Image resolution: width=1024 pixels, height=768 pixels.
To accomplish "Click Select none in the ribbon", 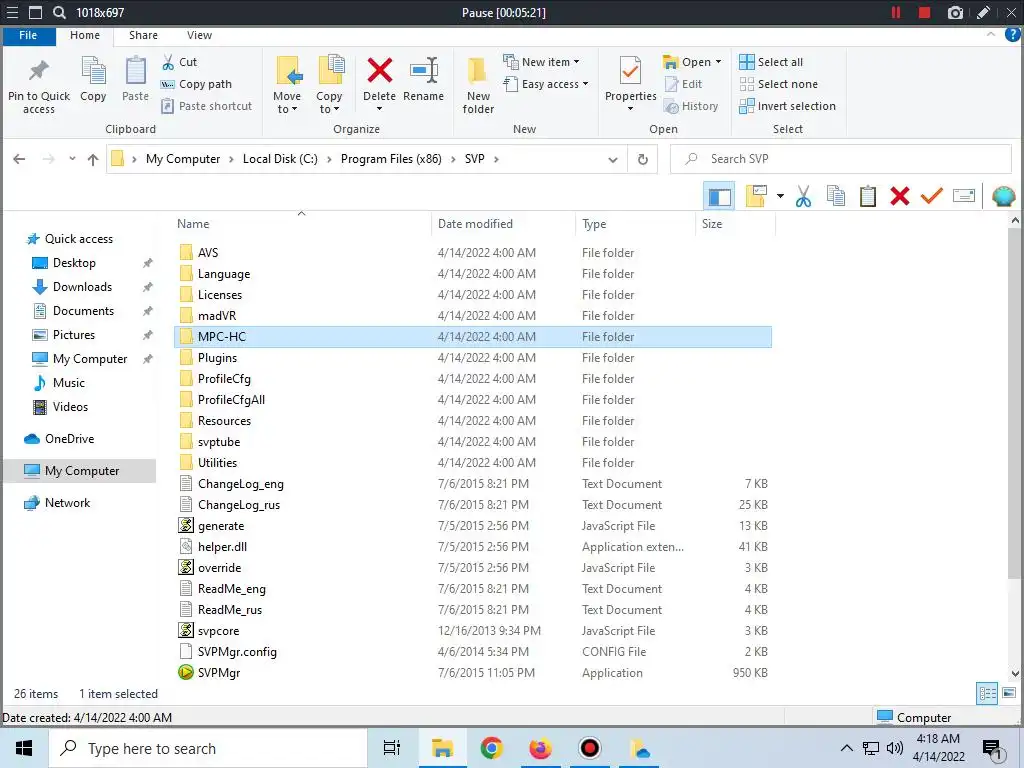I will pyautogui.click(x=778, y=84).
